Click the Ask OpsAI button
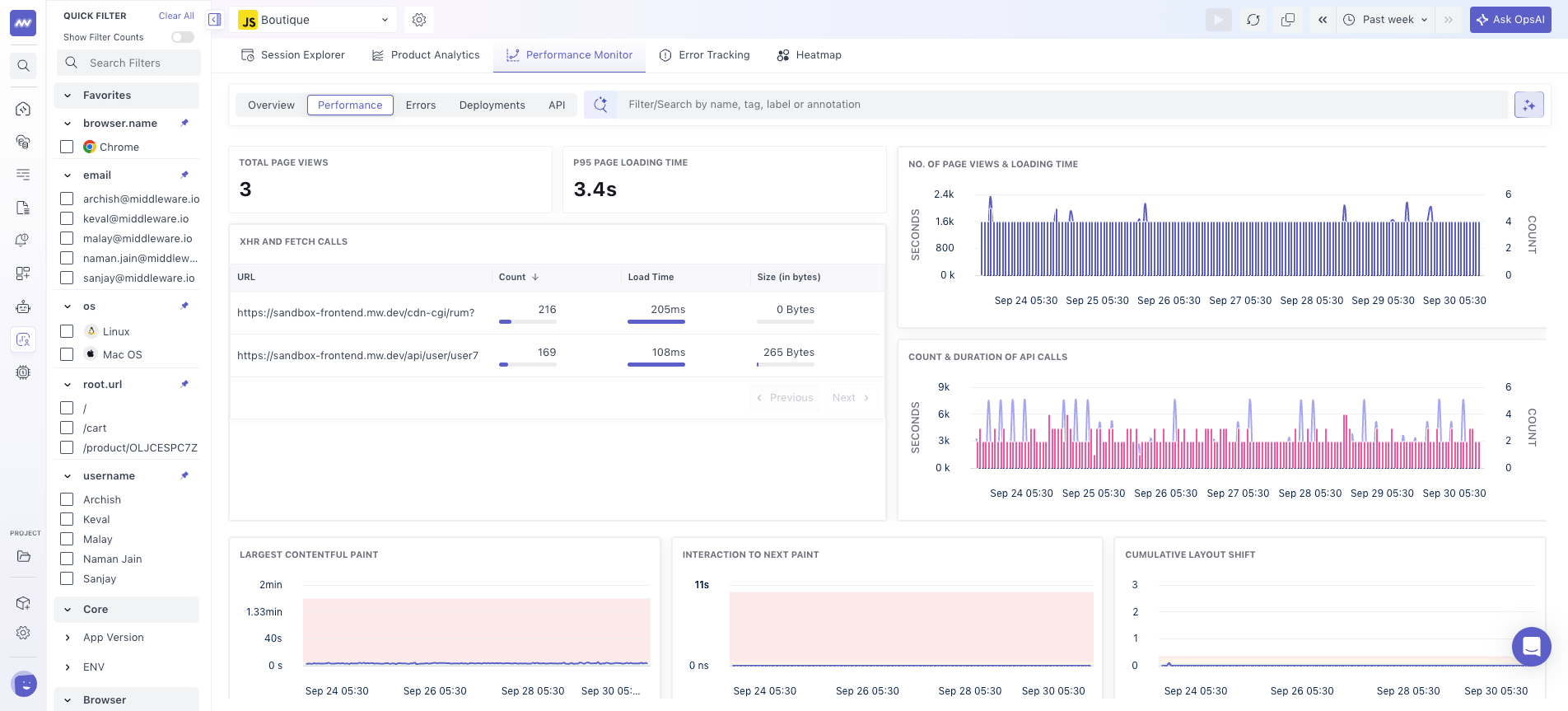The width and height of the screenshot is (1568, 711). [x=1510, y=20]
